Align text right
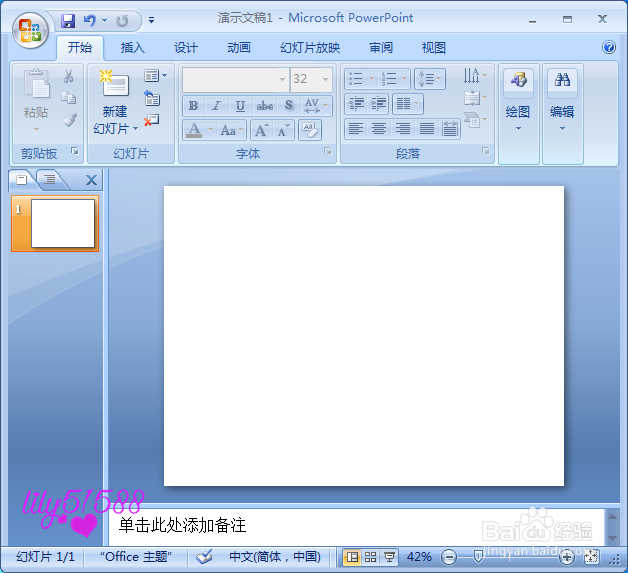This screenshot has height=573, width=628. pyautogui.click(x=403, y=129)
